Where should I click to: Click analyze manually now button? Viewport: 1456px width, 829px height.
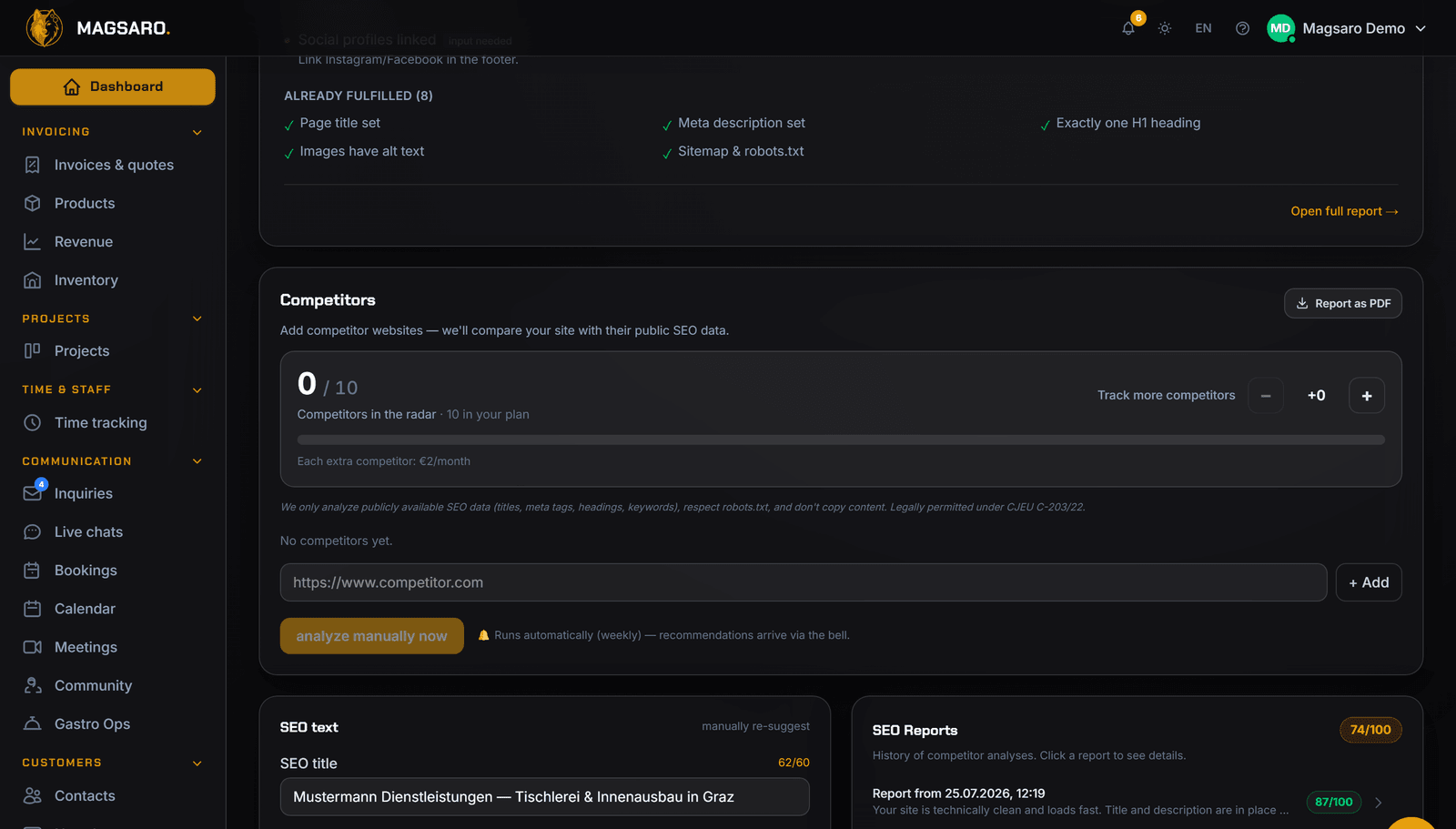click(372, 636)
